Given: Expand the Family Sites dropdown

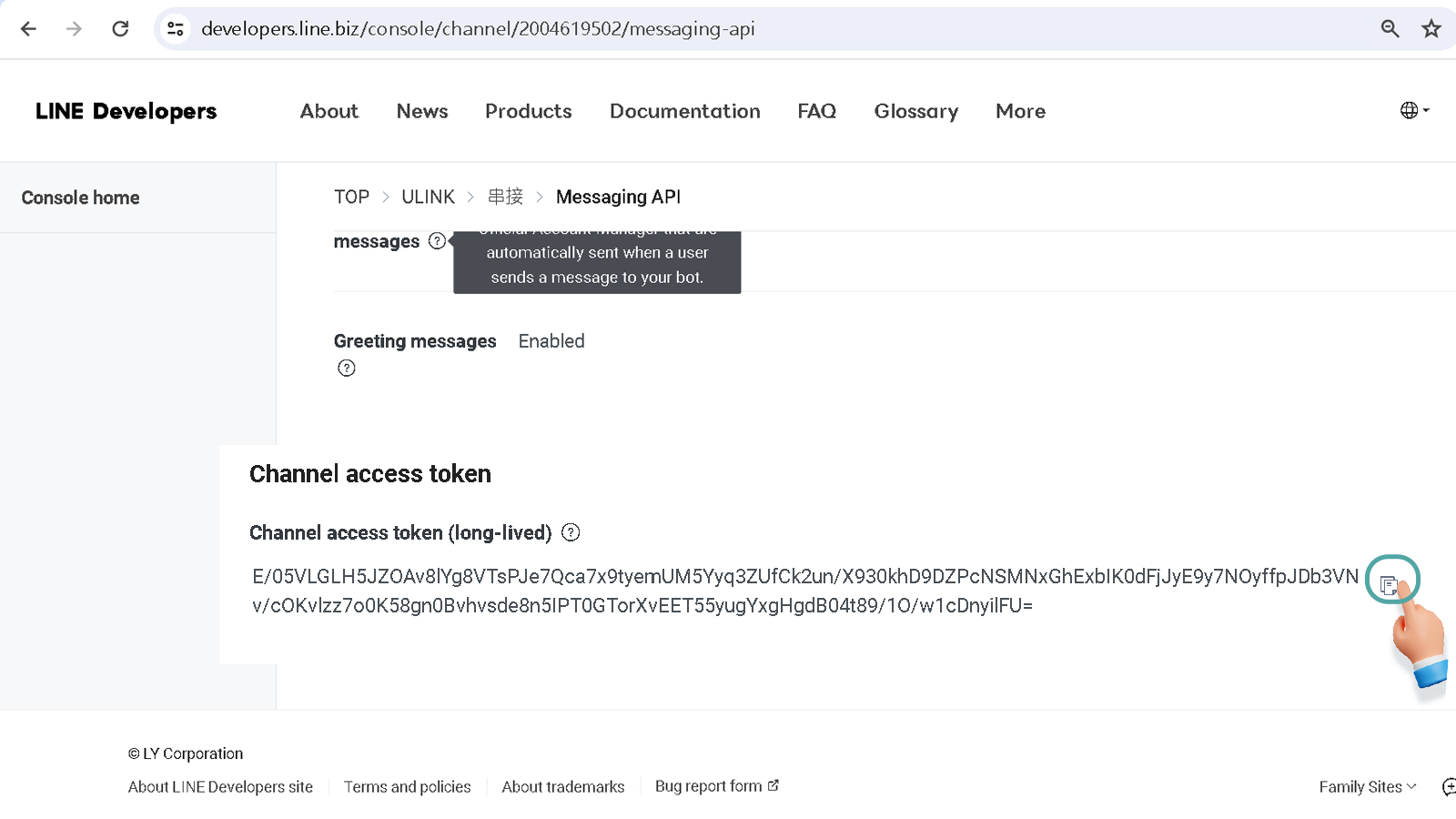Looking at the screenshot, I should tap(1368, 787).
